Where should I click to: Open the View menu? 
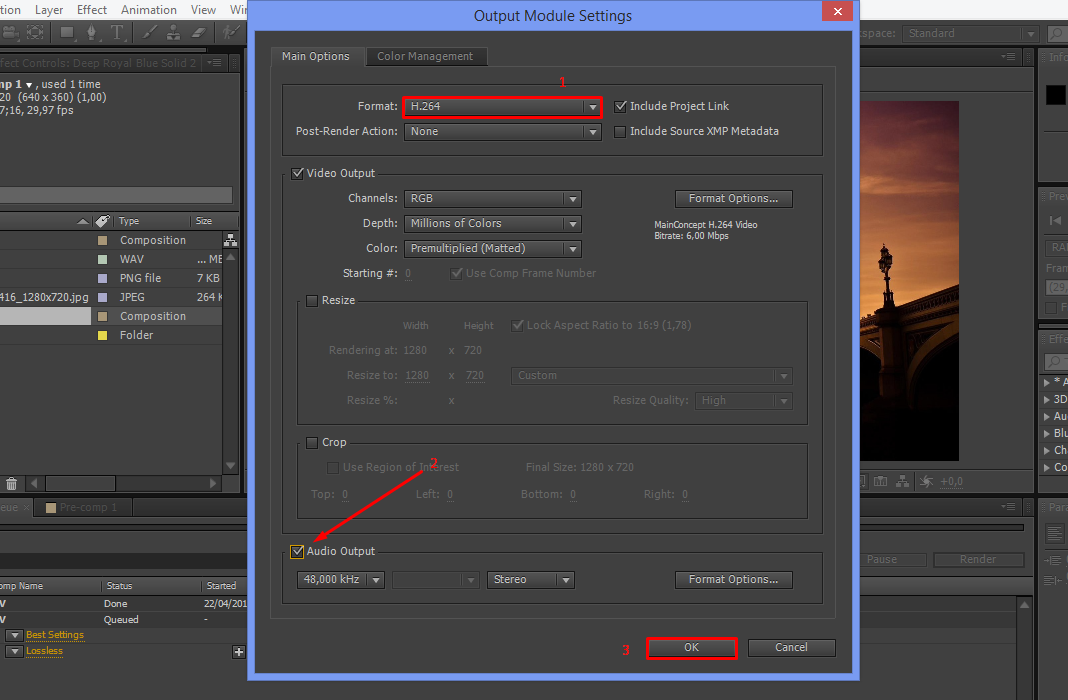[203, 10]
